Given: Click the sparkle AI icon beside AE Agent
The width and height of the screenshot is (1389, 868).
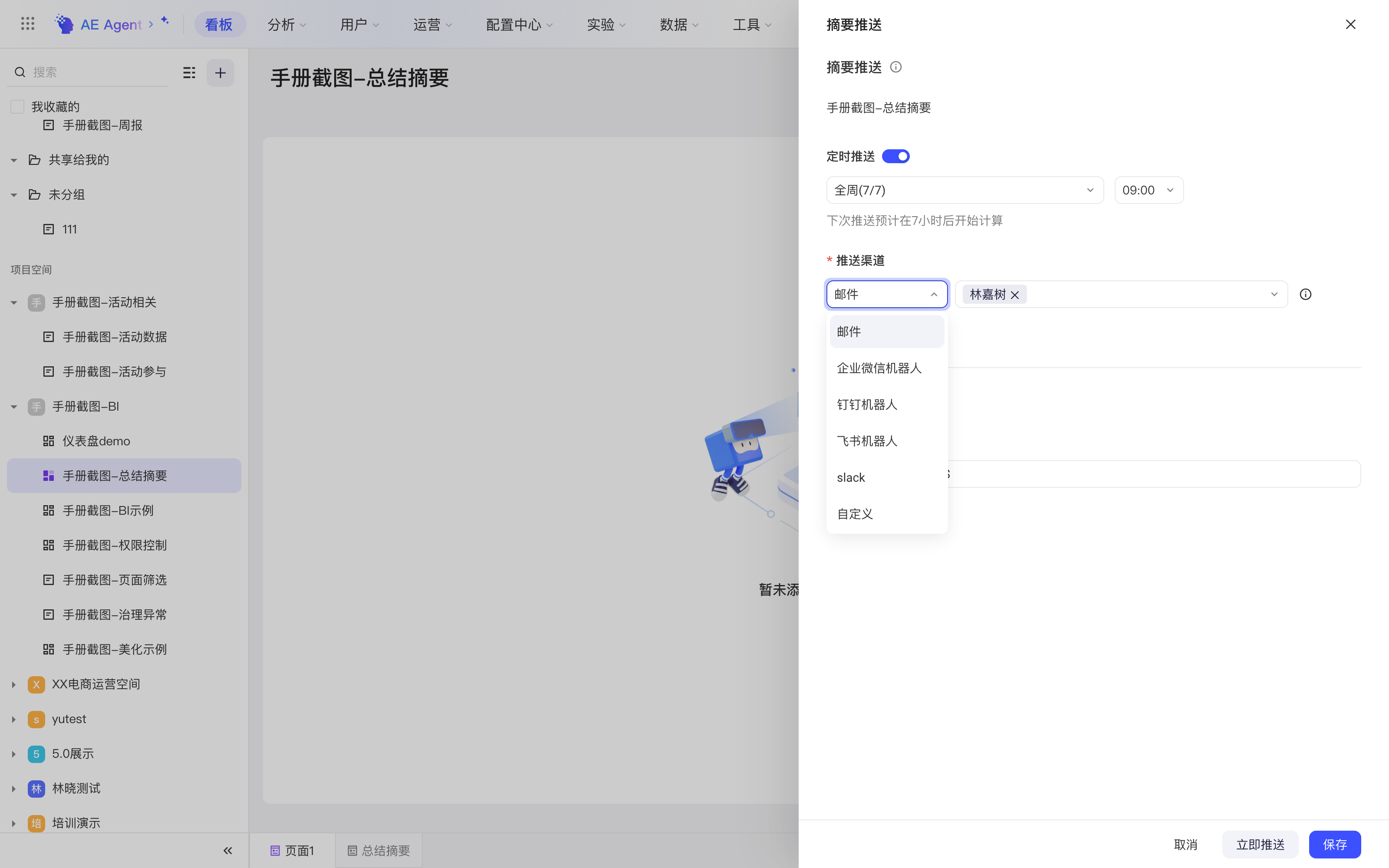Looking at the screenshot, I should pyautogui.click(x=165, y=21).
